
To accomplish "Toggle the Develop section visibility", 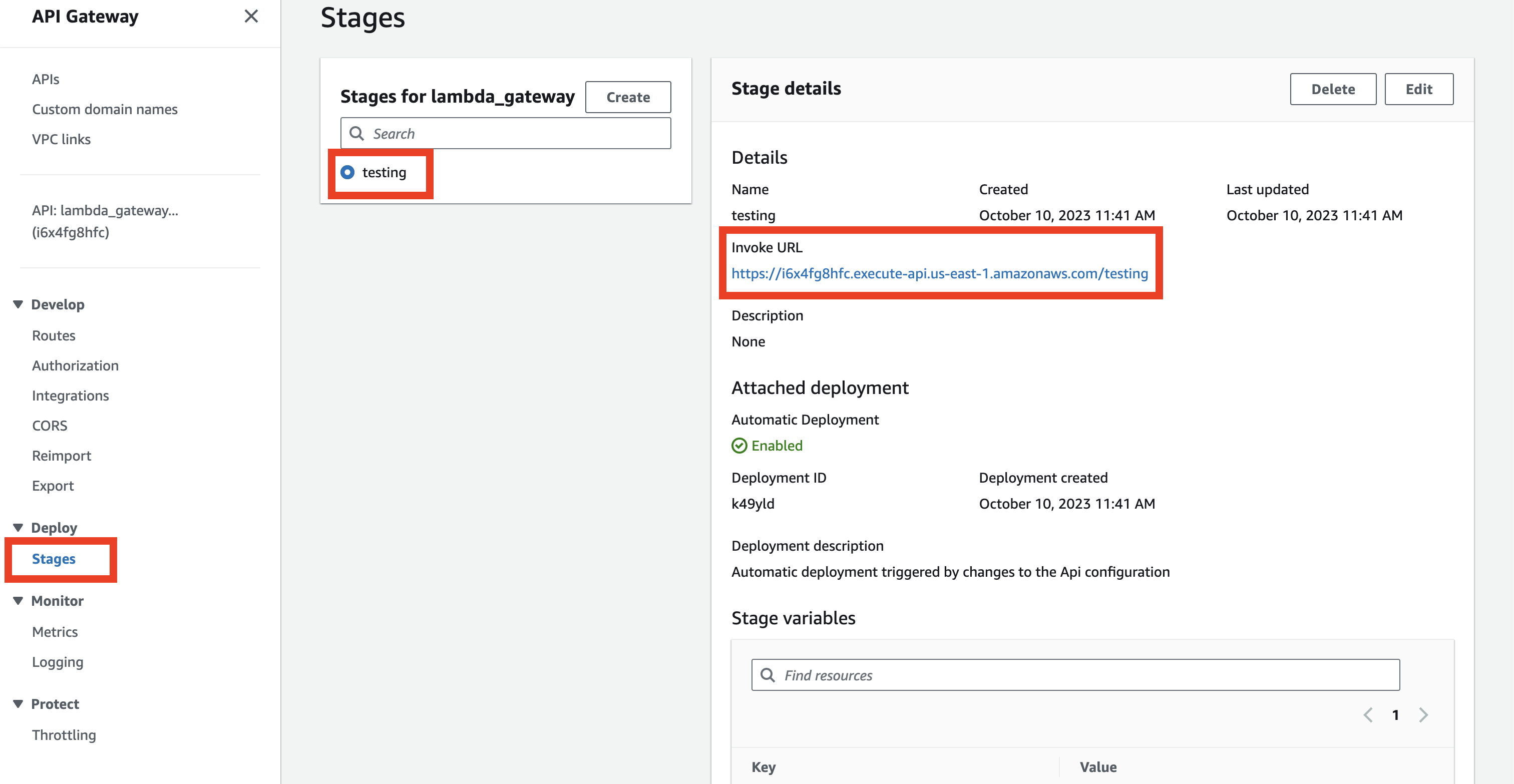I will coord(17,304).
